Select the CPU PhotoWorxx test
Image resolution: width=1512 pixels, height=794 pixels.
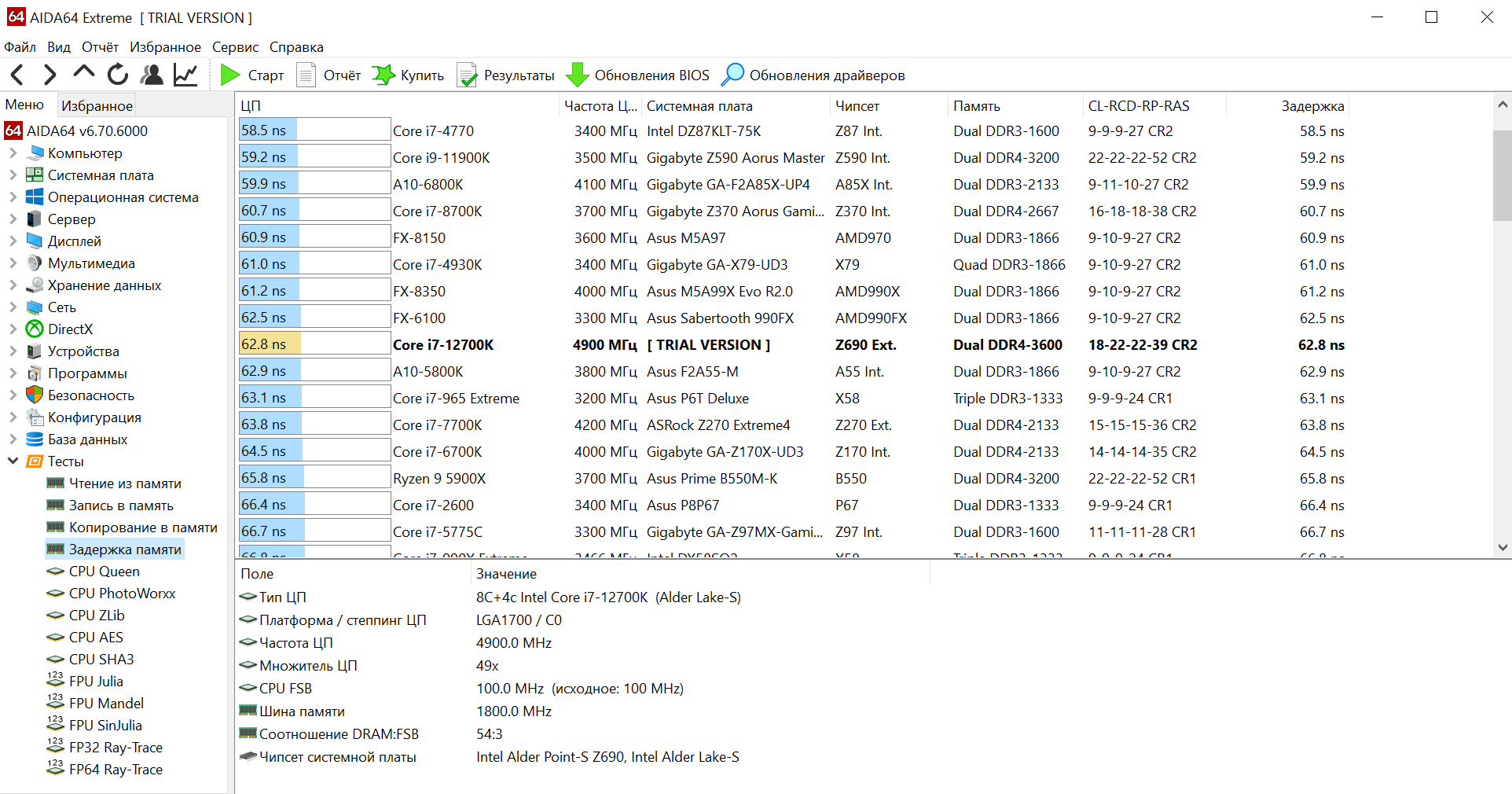[122, 593]
